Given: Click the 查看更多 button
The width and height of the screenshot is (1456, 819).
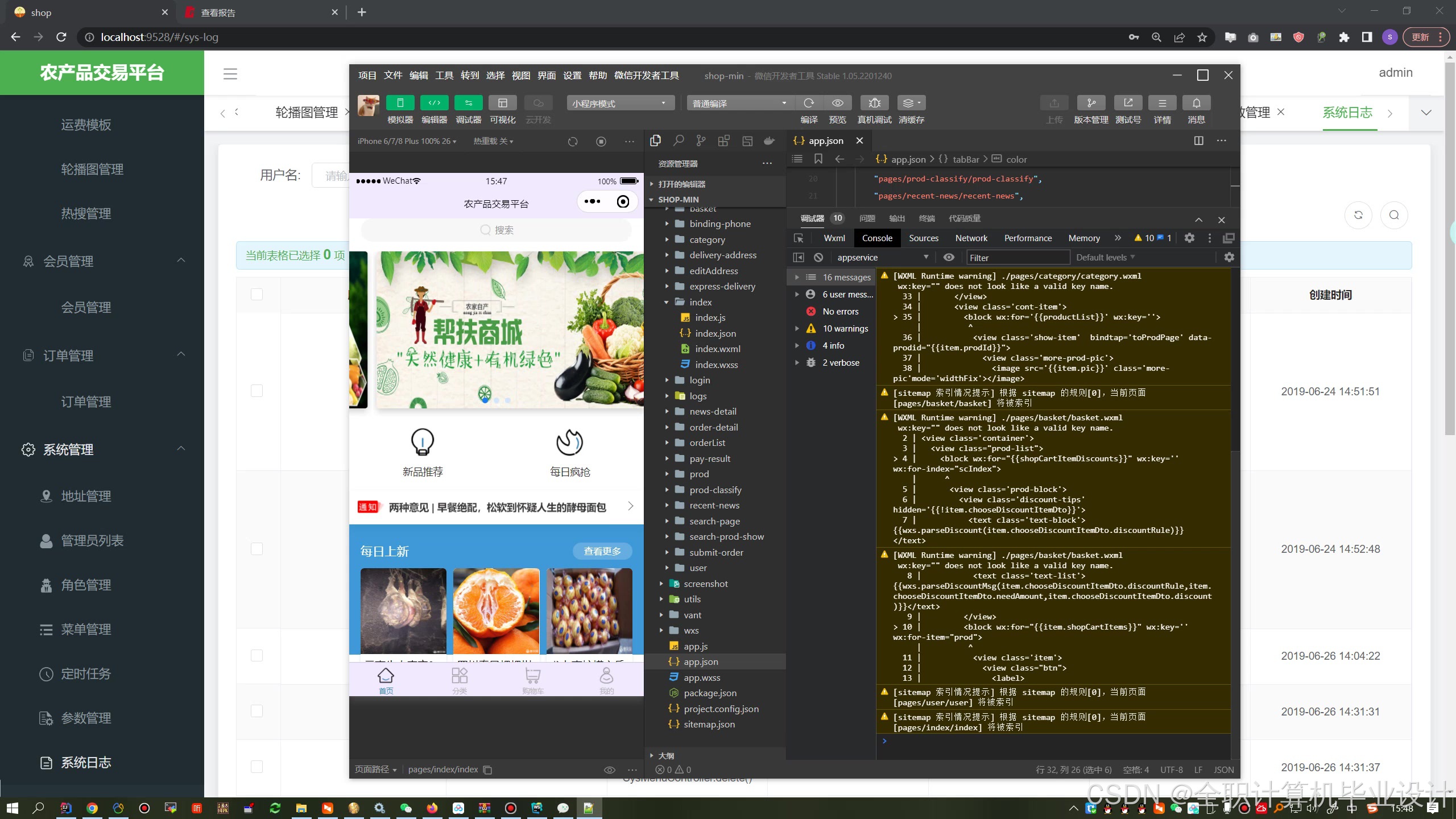Looking at the screenshot, I should click(602, 551).
